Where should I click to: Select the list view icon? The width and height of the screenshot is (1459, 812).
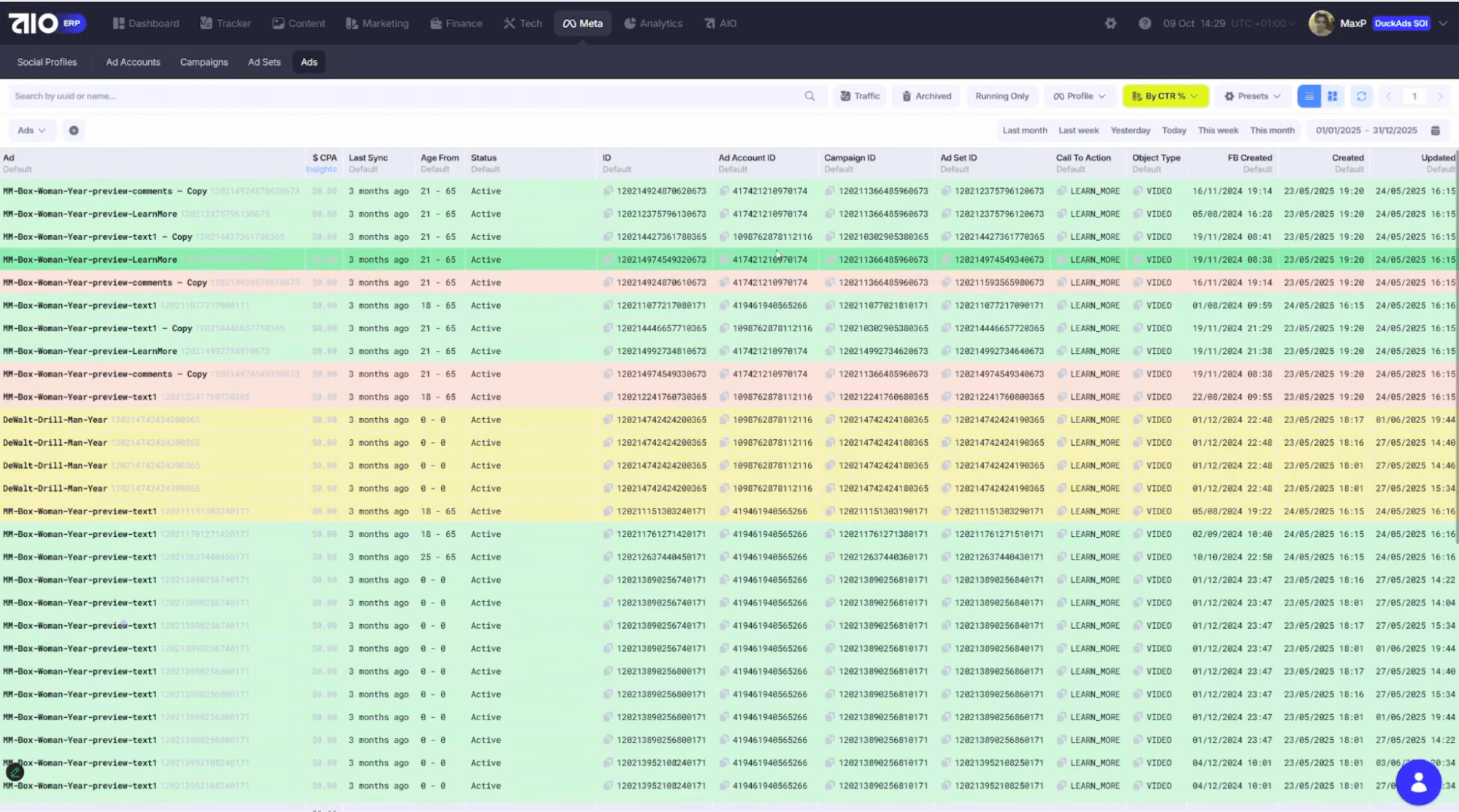(x=1309, y=96)
